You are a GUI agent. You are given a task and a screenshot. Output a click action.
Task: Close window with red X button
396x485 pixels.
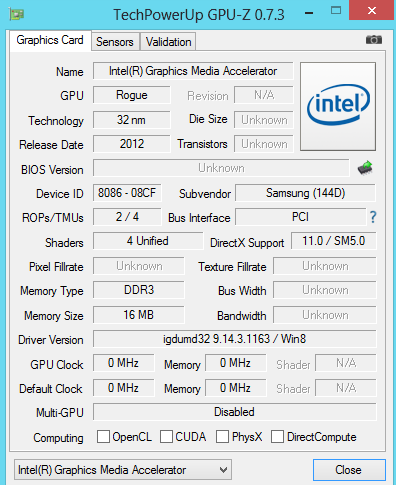372,10
